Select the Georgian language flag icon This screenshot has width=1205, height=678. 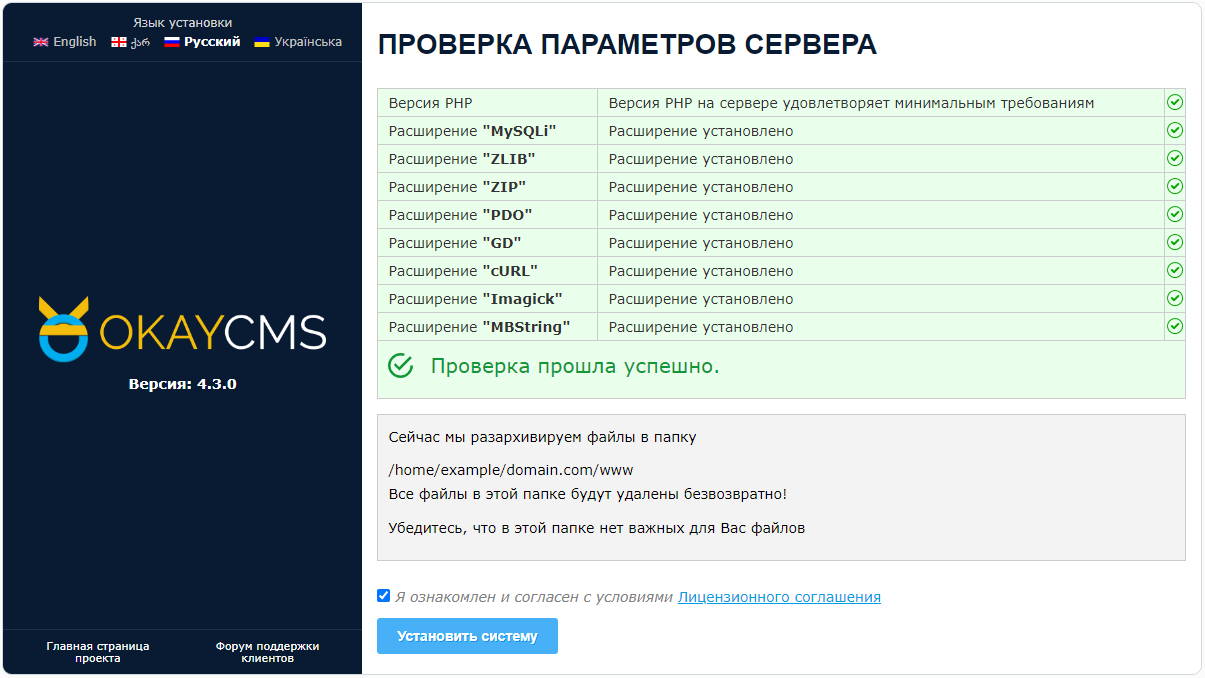120,42
